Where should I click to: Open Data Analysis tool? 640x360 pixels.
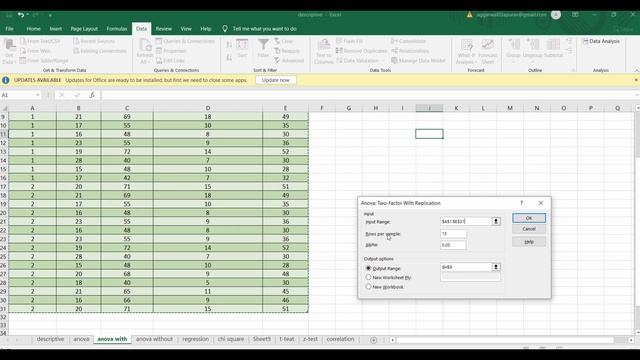pyautogui.click(x=601, y=41)
